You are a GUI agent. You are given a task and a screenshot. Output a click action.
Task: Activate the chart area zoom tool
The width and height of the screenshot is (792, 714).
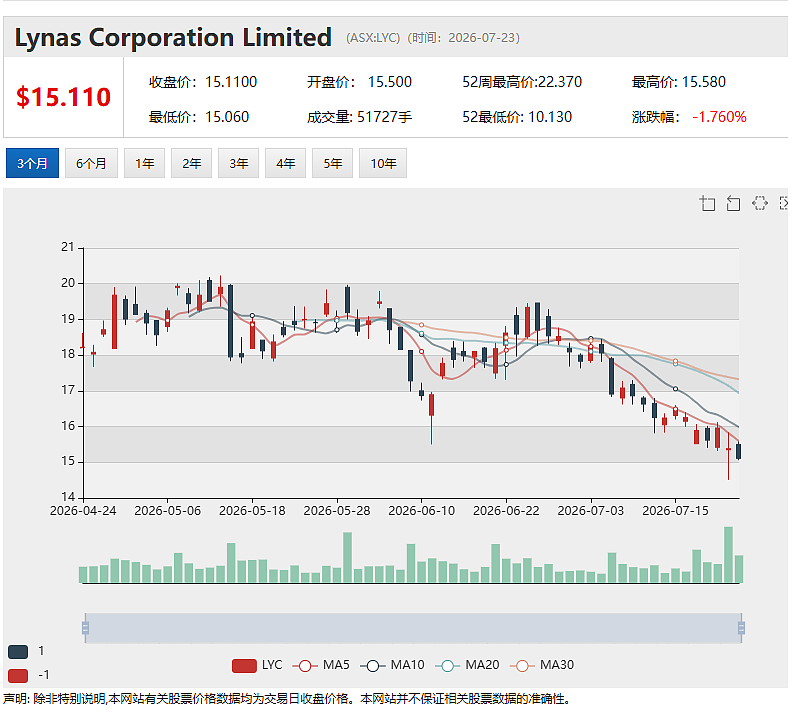click(x=707, y=203)
